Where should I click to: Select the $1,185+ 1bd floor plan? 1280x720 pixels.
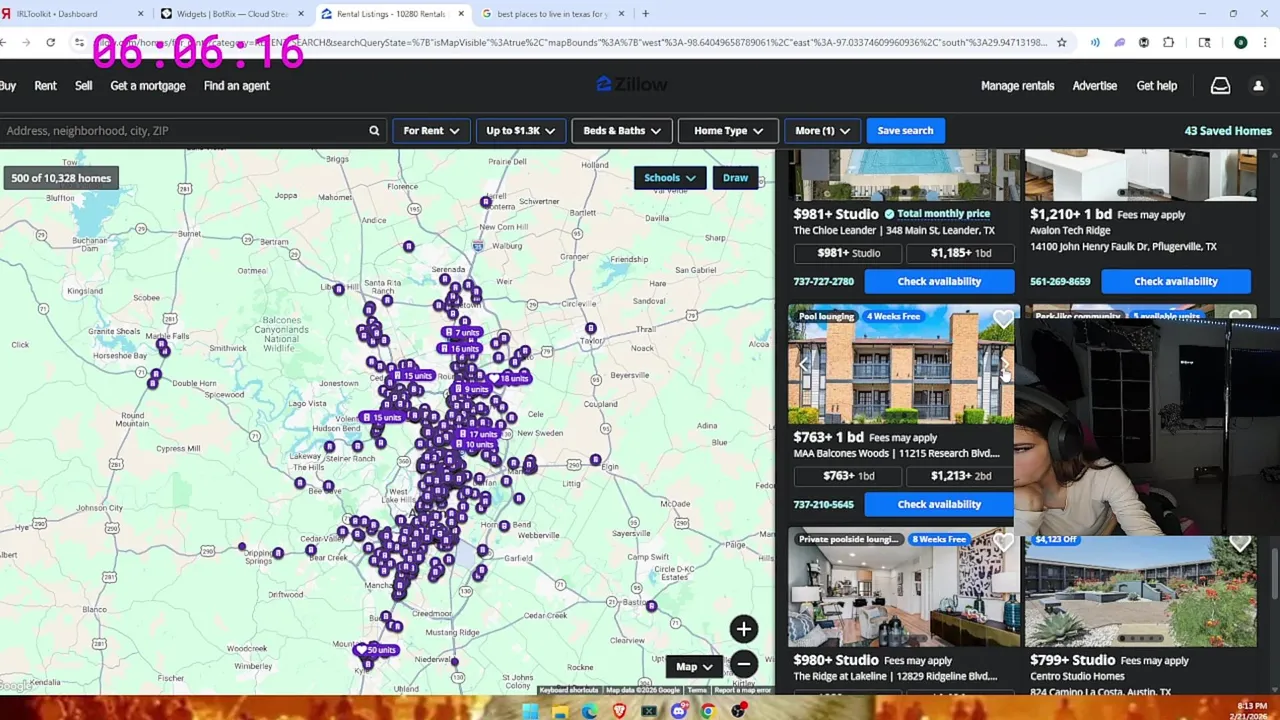coord(961,253)
